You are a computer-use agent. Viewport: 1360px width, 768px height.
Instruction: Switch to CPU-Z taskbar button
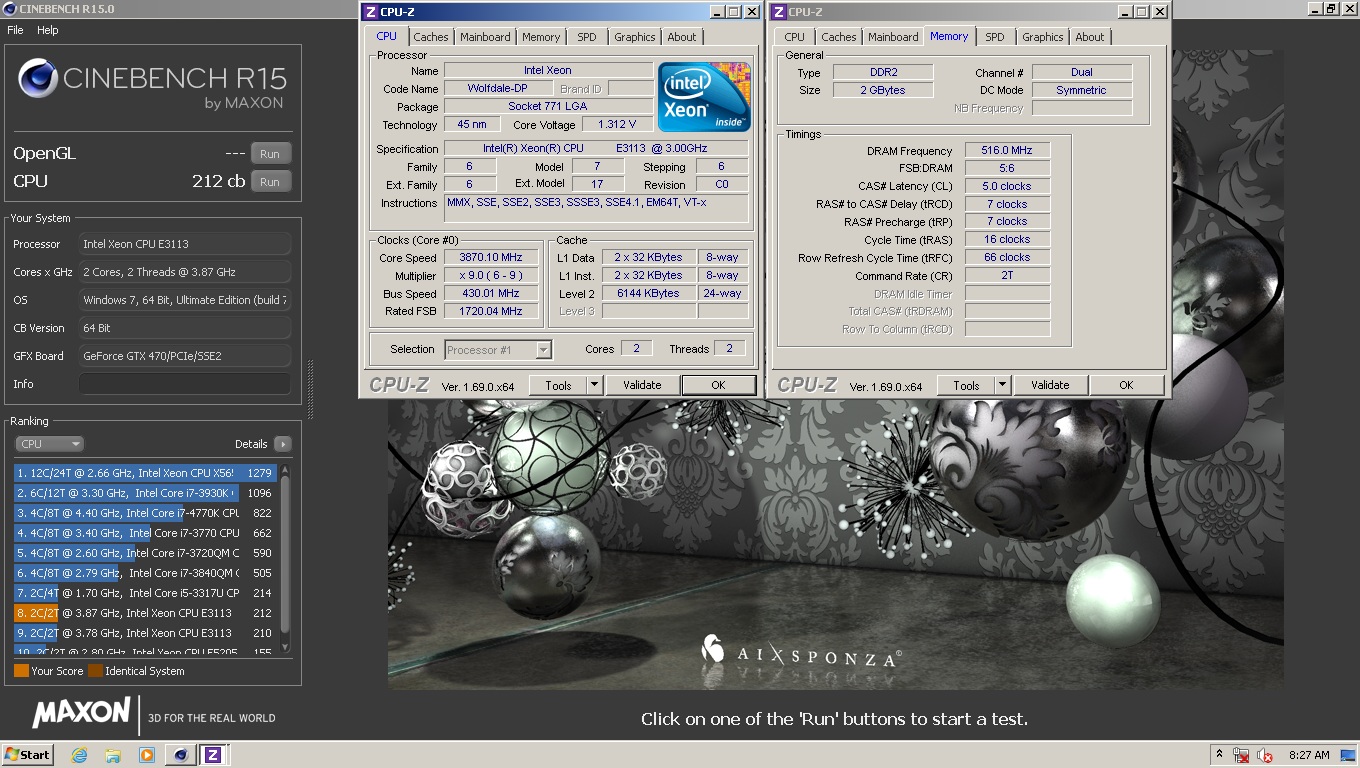[x=212, y=755]
